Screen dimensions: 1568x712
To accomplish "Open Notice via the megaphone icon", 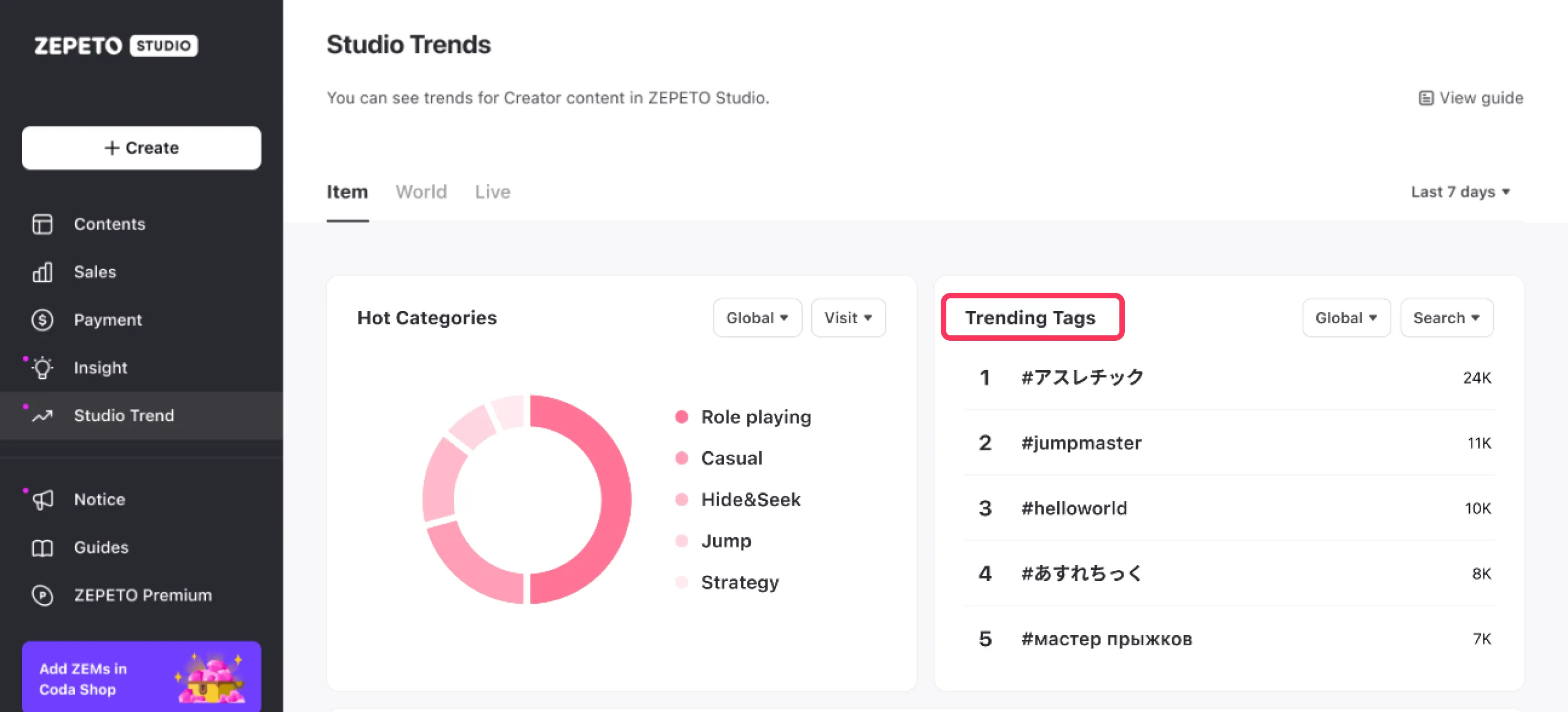I will coord(42,500).
